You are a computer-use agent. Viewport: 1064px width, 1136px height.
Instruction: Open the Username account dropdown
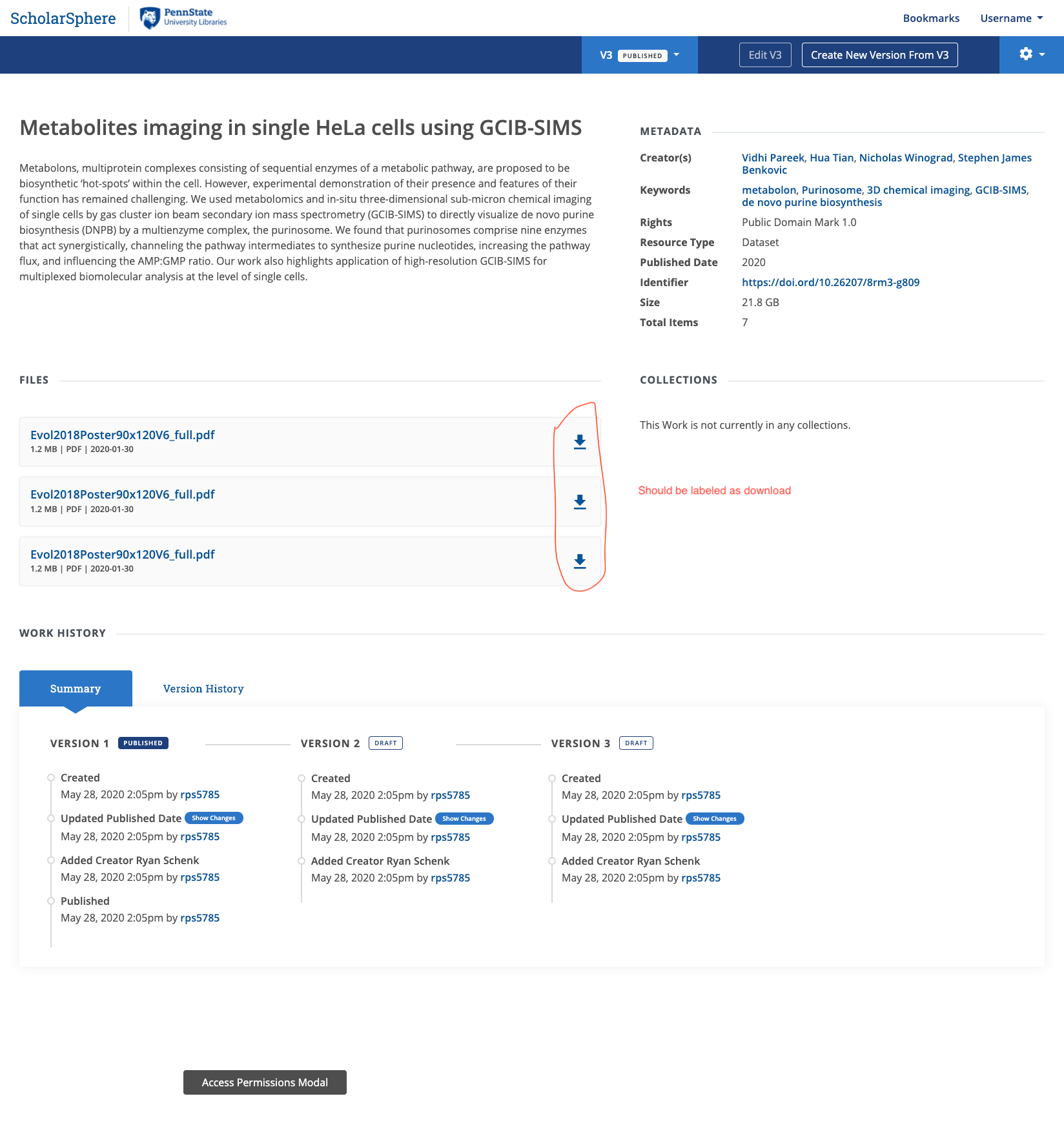[1010, 18]
